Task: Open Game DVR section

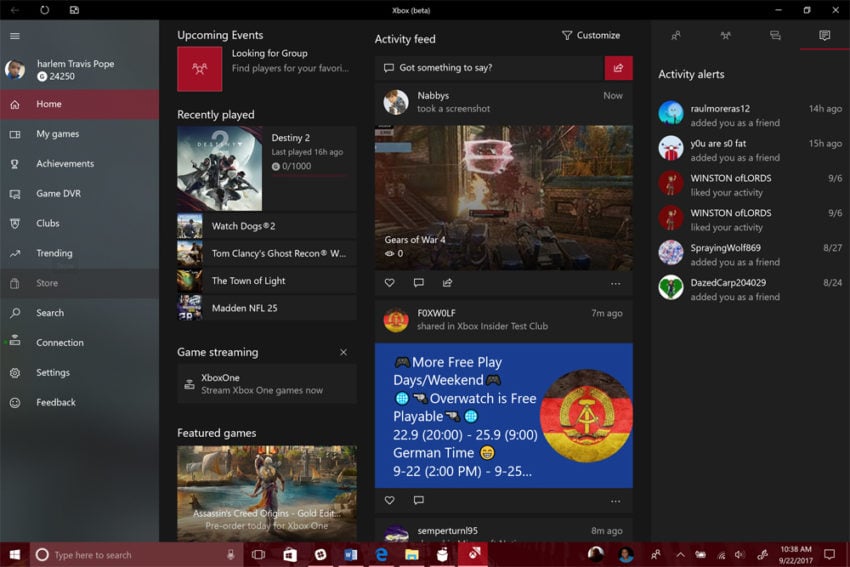Action: tap(80, 194)
